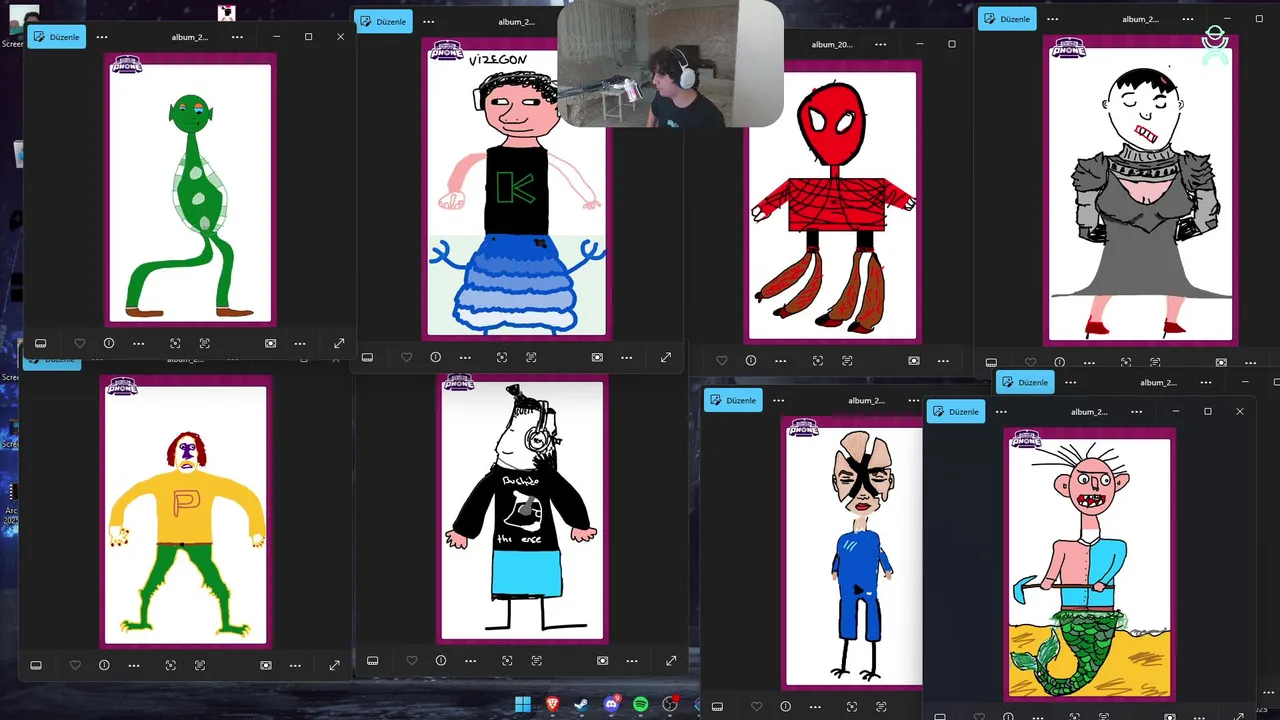1280x720 pixels.
Task: Open the menu beside Düzenle, Vizegon window
Action: [x=428, y=21]
